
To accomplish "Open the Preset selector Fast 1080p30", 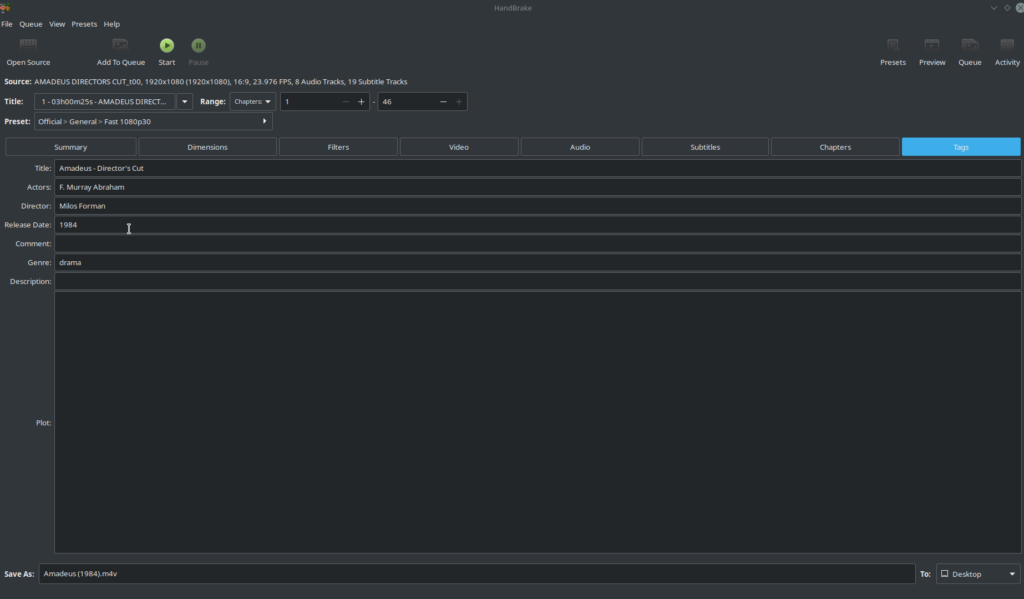I will tap(153, 121).
